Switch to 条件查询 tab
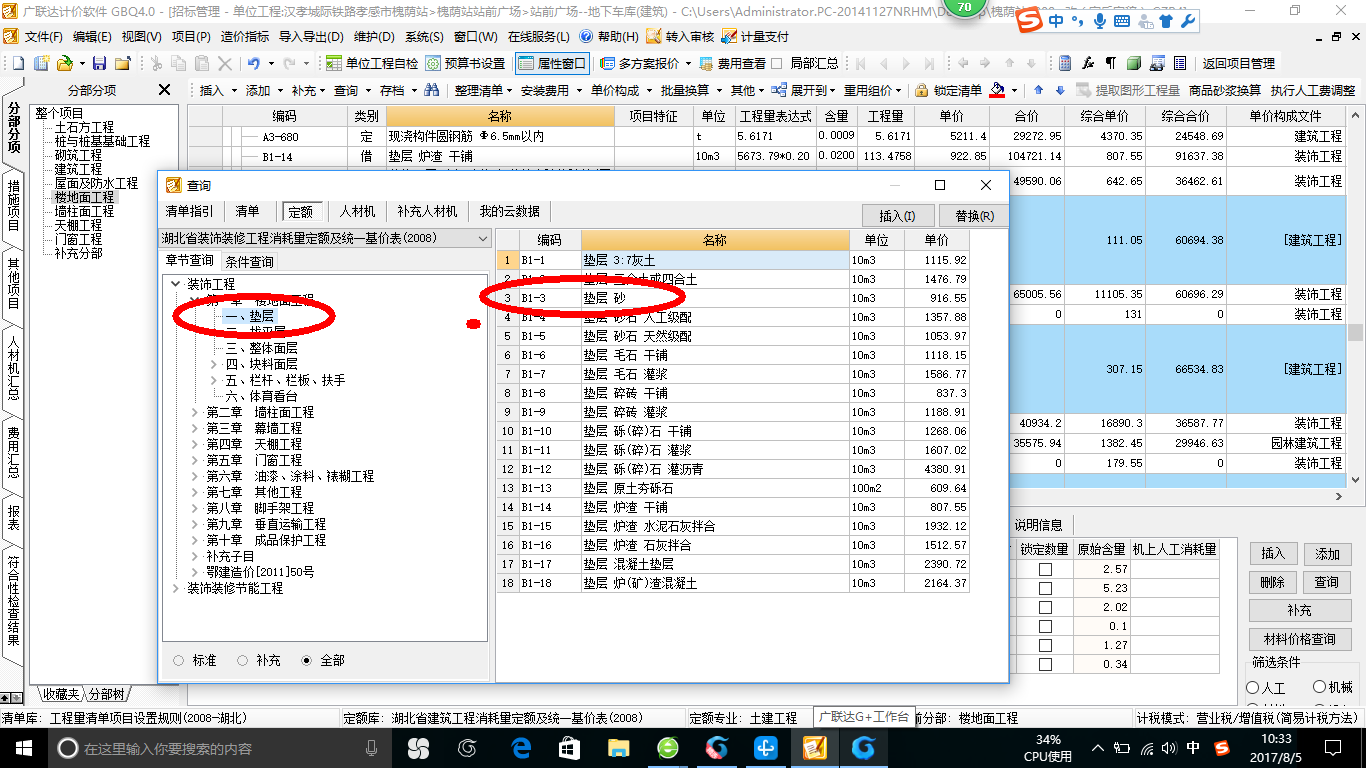Viewport: 1366px width, 768px height. pos(250,261)
